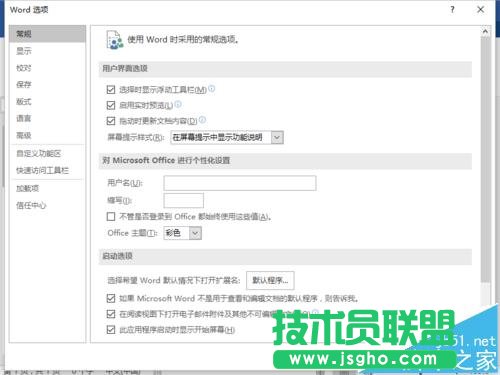The height and width of the screenshot is (375, 500).
Task: Toggle open email attachments in reading view checkbox
Action: coord(111,314)
